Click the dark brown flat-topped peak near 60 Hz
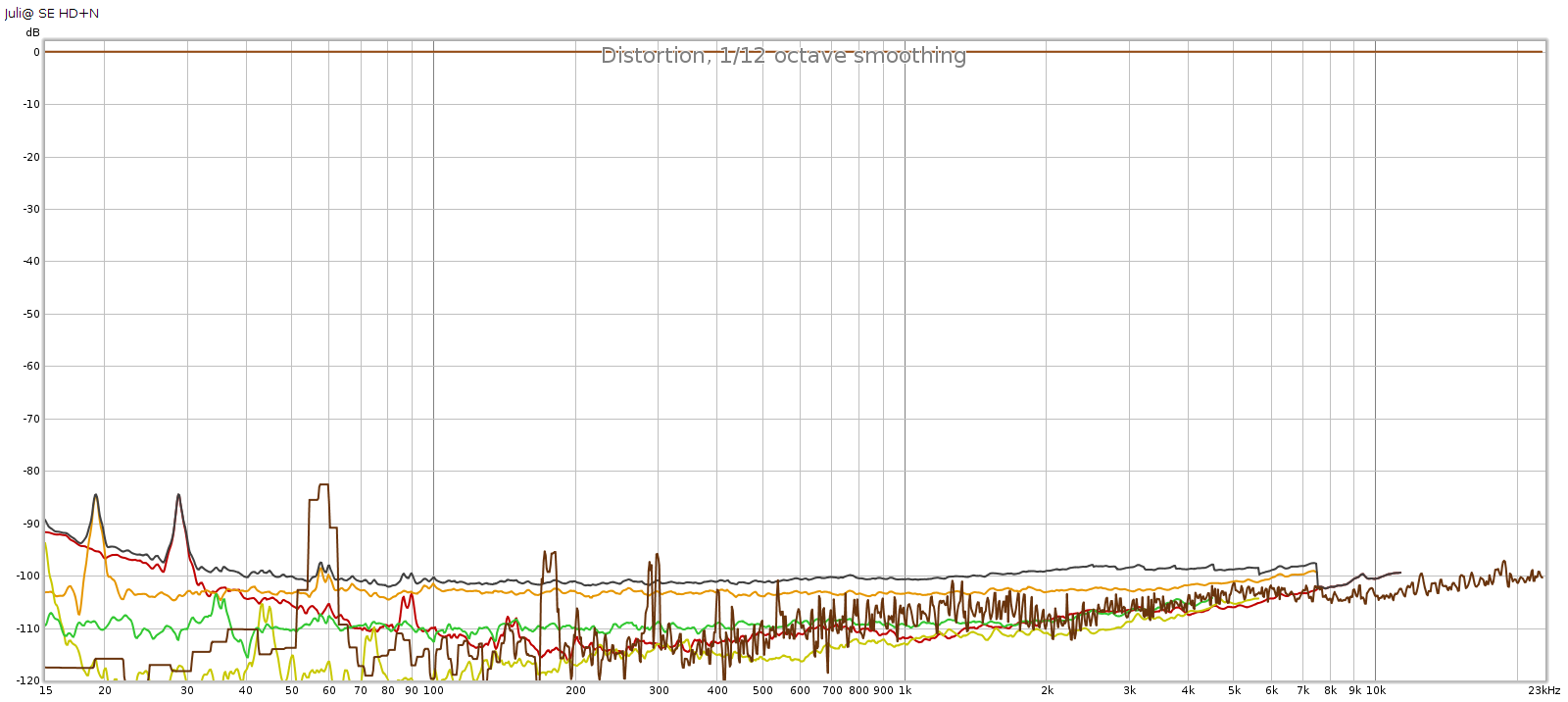This screenshot has width=1568, height=702. coord(323,484)
